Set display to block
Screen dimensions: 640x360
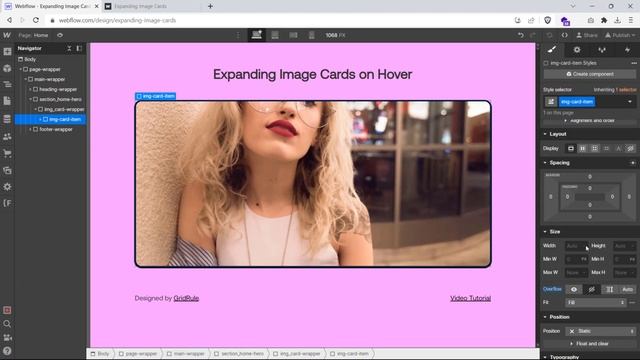571,149
